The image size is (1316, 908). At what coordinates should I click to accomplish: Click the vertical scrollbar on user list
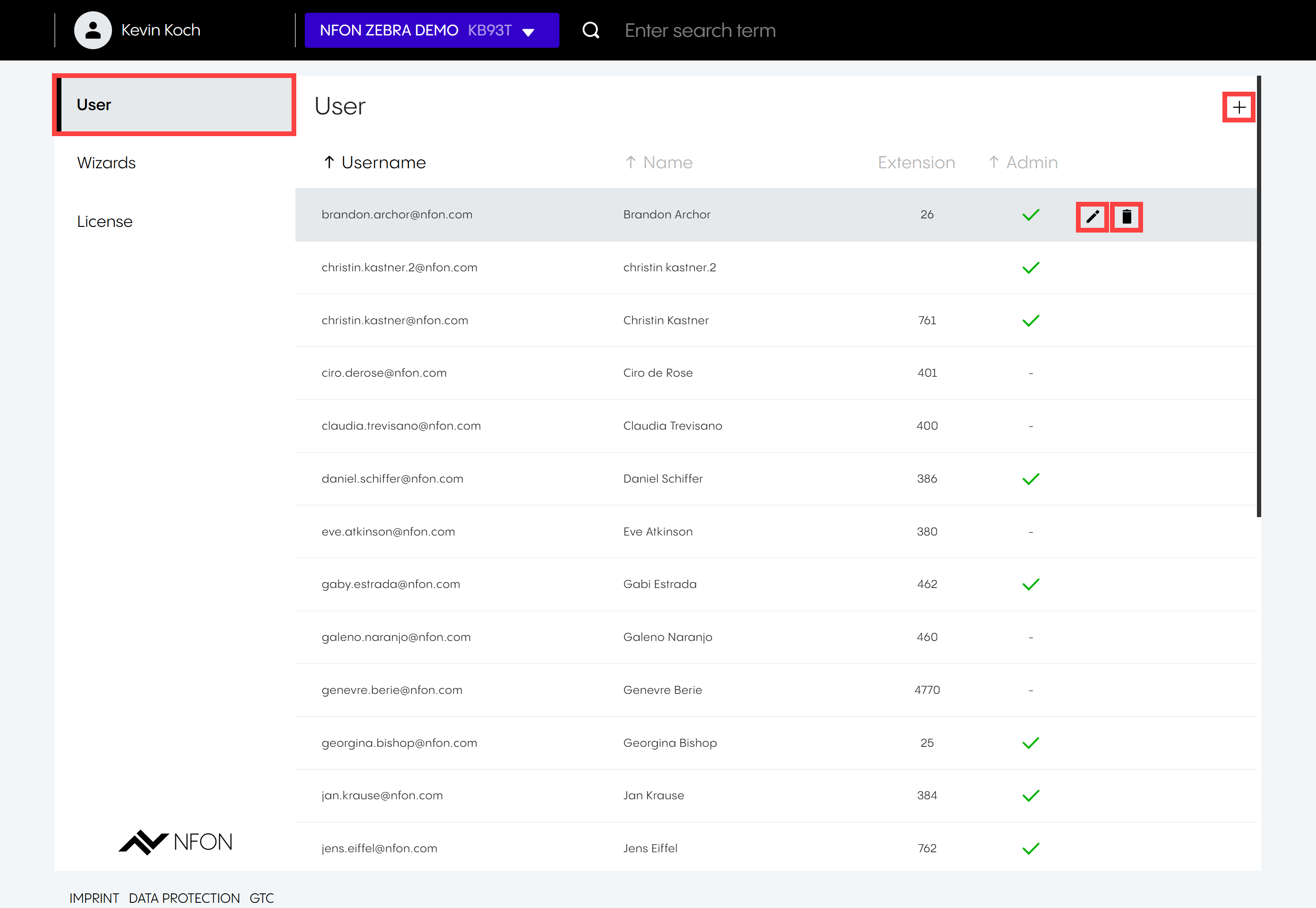tap(1258, 296)
